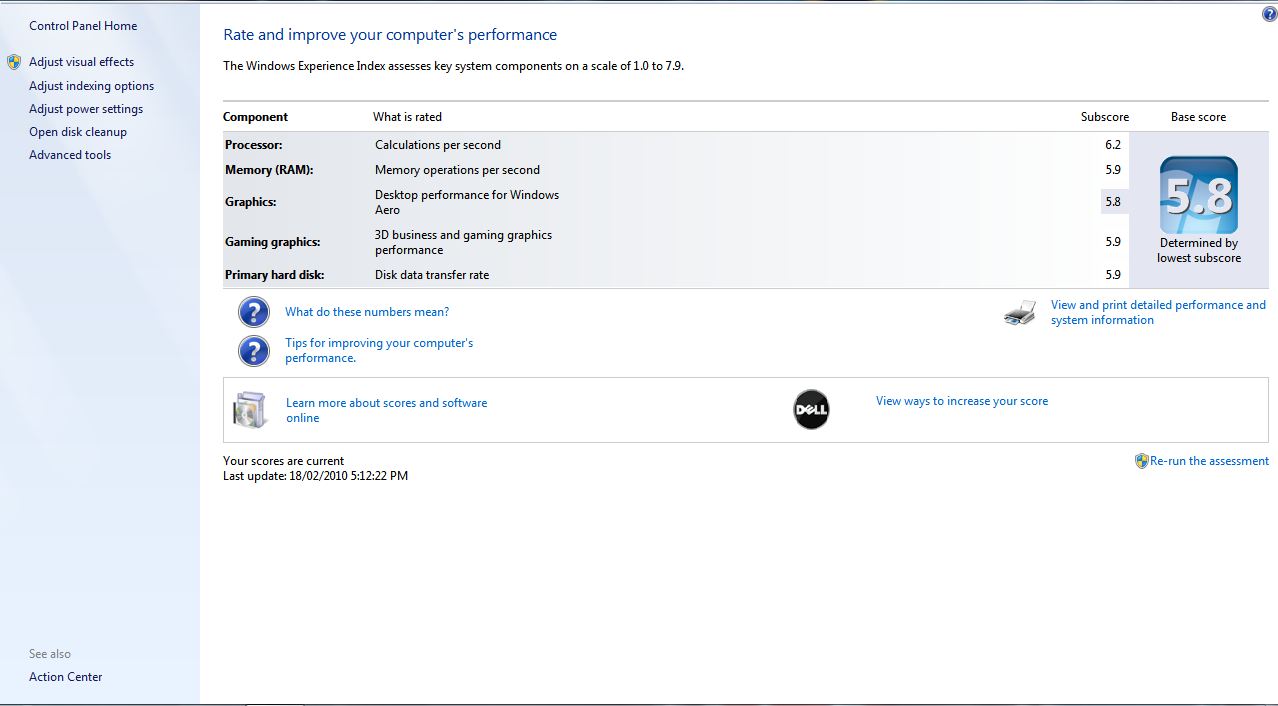Open Action Center link
The width and height of the screenshot is (1278, 706).
coord(65,677)
